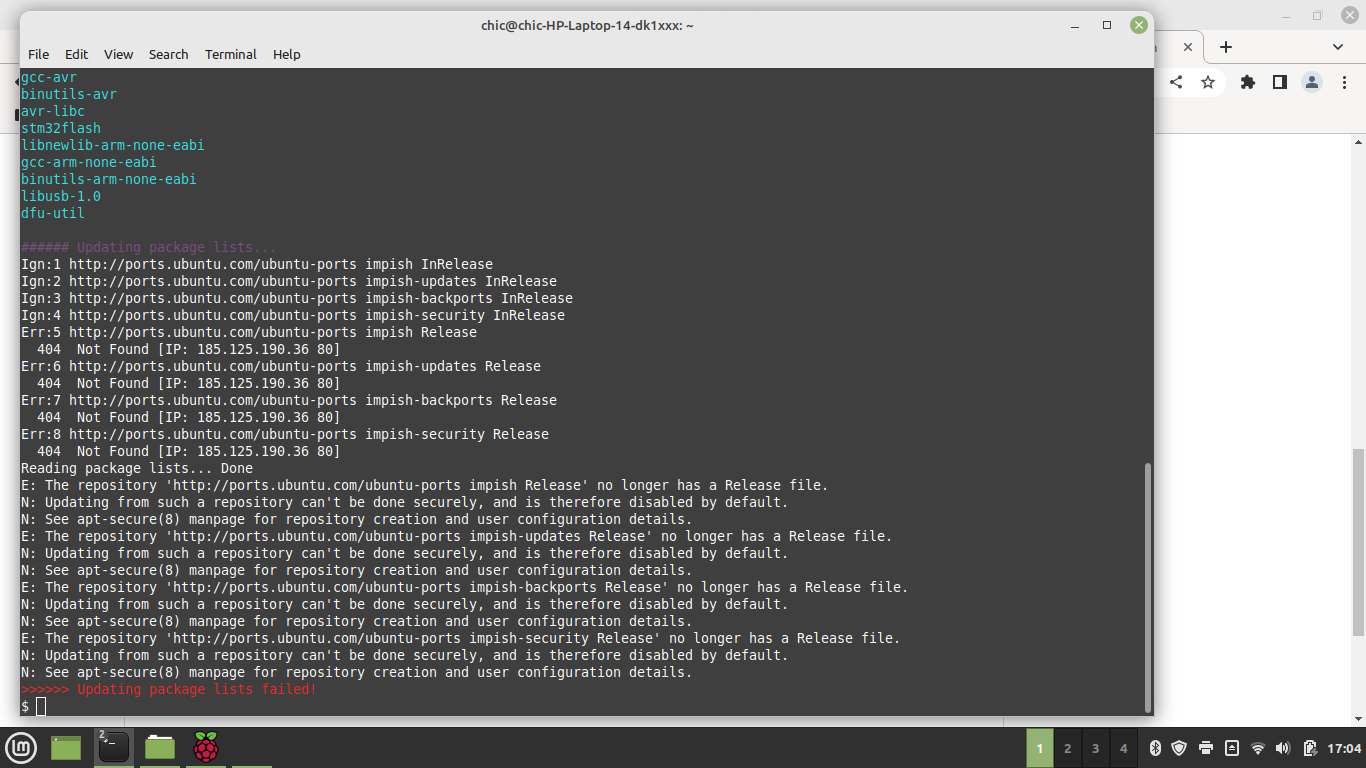Check the battery status icon
Screen dimensions: 1366x768
[x=1309, y=748]
